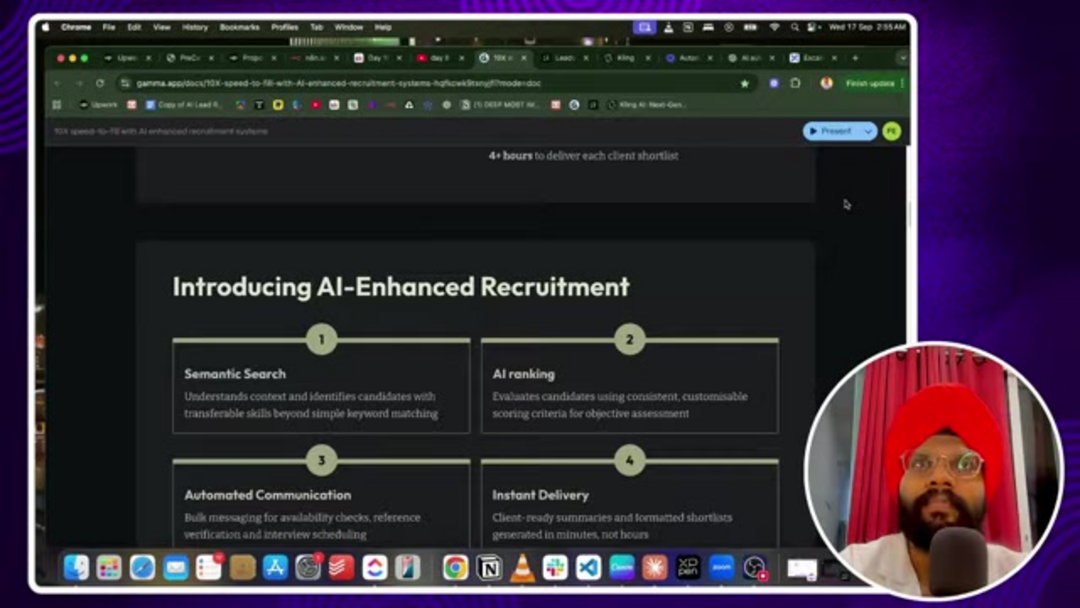Reload the Gamma page

click(99, 84)
